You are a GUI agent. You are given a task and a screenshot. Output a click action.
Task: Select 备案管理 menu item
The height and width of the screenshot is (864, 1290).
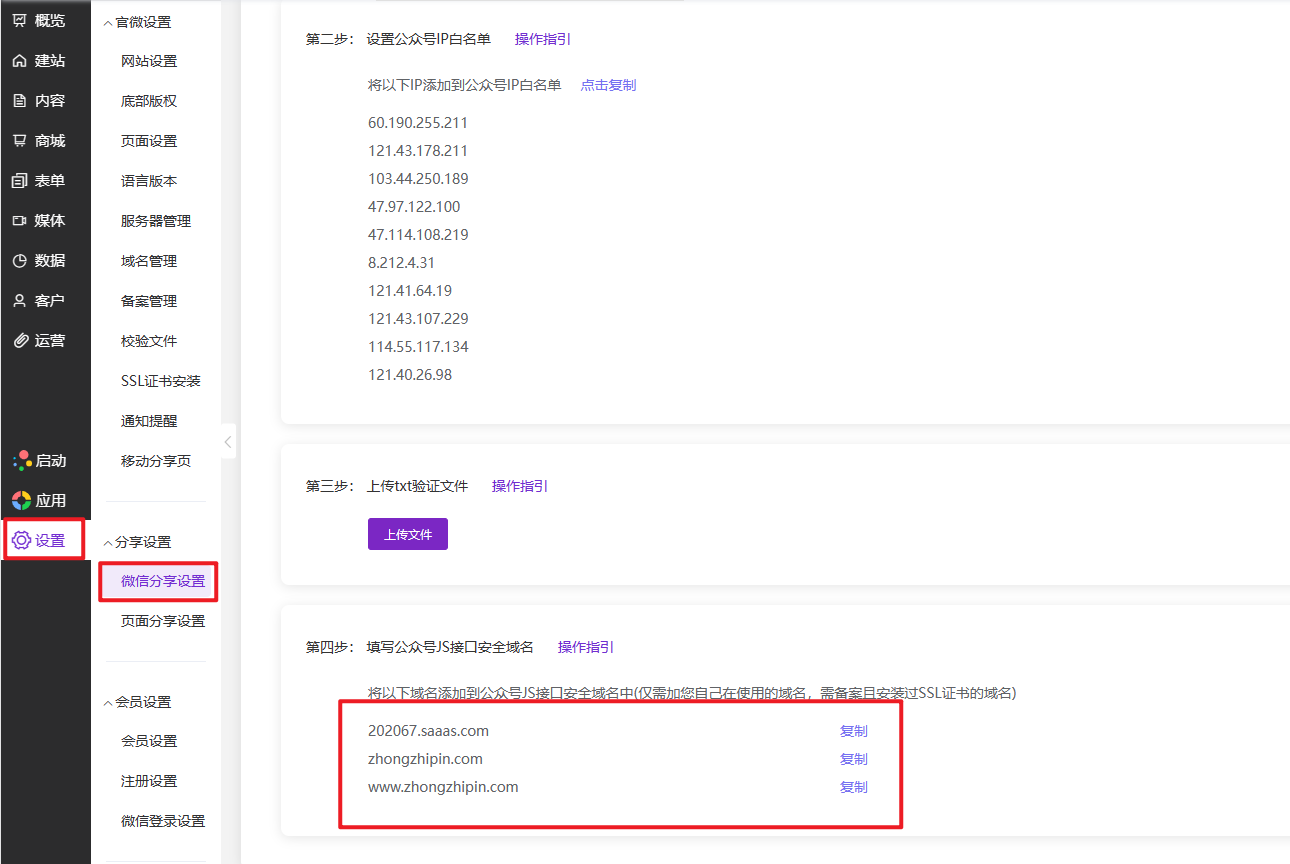coord(149,301)
